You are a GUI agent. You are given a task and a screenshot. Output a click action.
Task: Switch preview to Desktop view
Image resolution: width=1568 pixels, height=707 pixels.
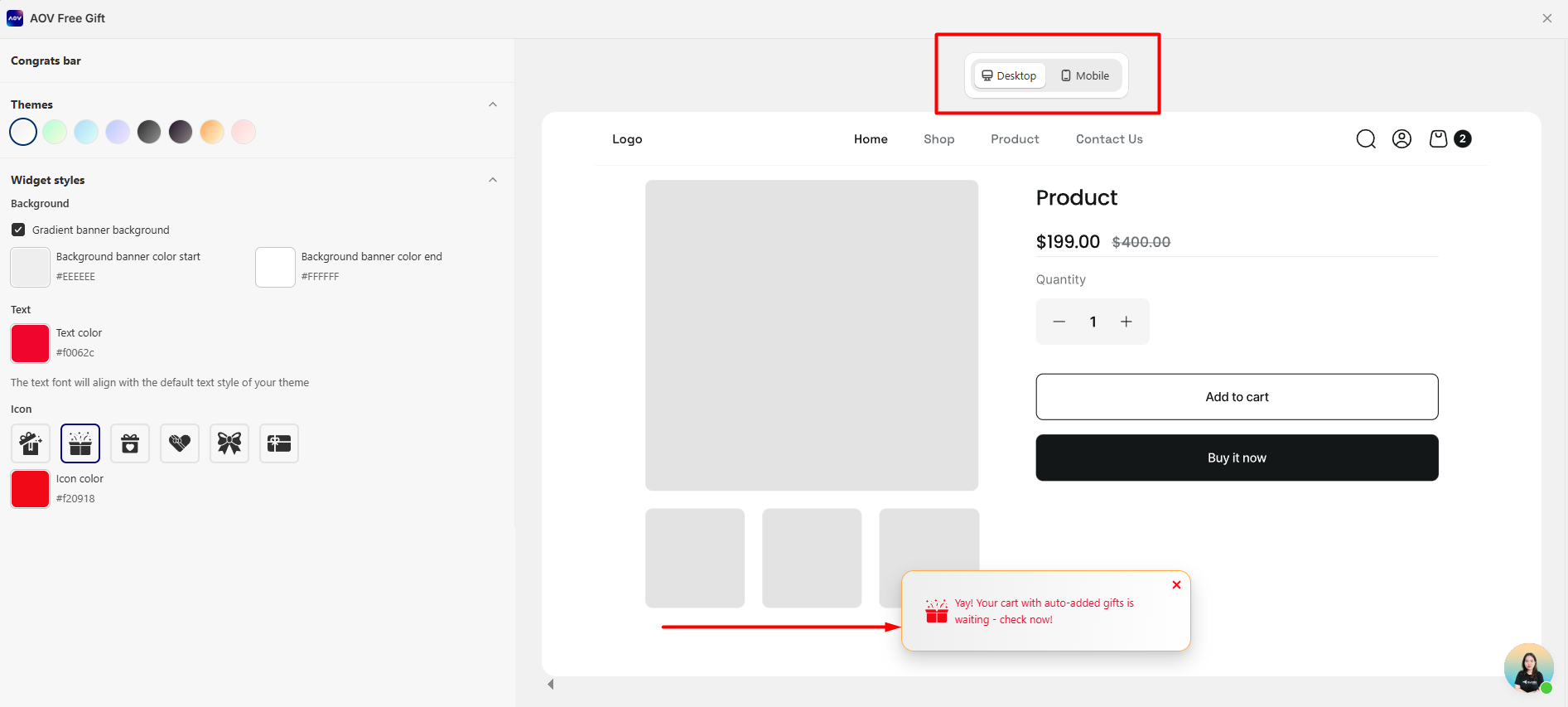1009,76
